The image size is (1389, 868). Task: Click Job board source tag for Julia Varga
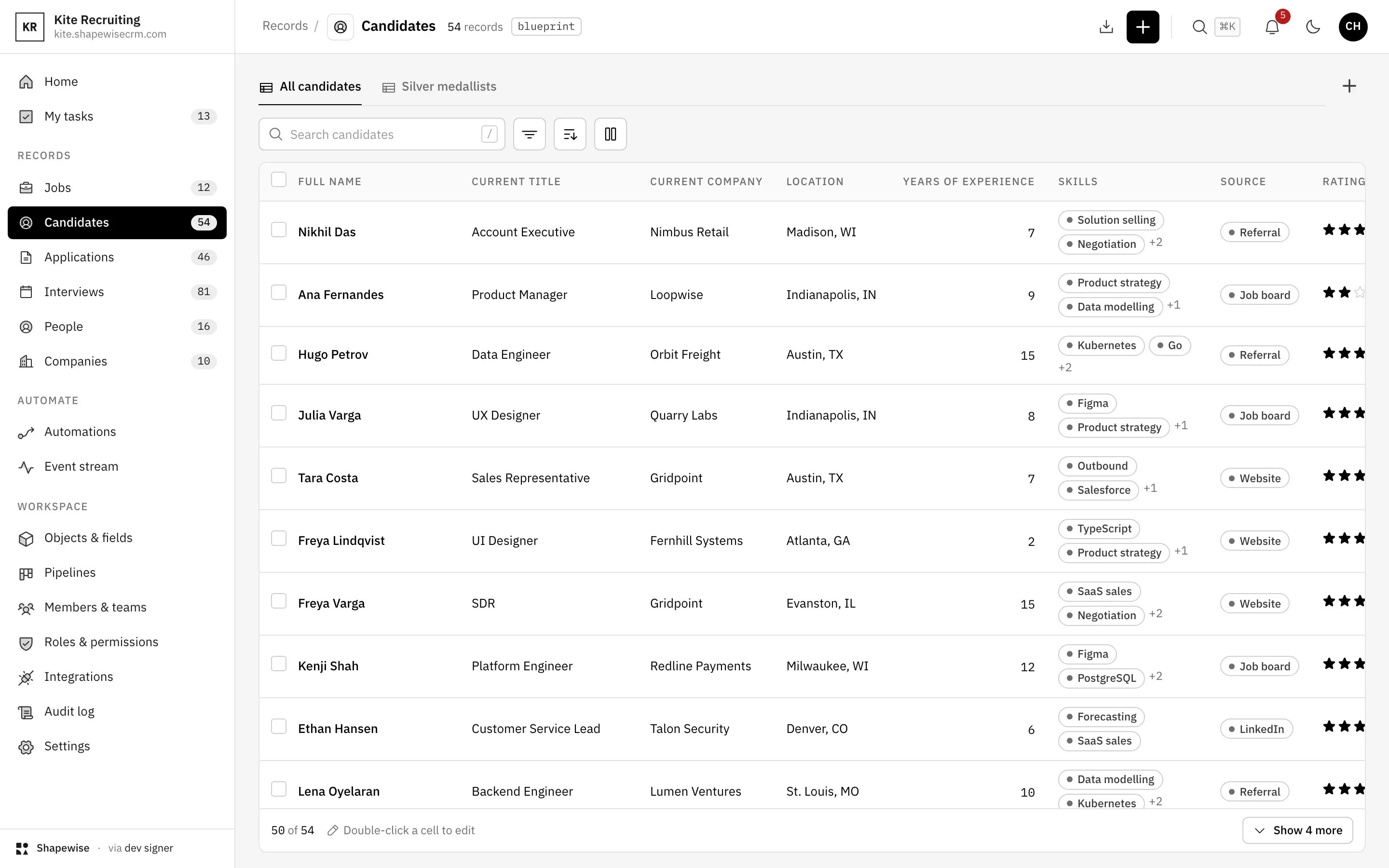click(x=1259, y=416)
